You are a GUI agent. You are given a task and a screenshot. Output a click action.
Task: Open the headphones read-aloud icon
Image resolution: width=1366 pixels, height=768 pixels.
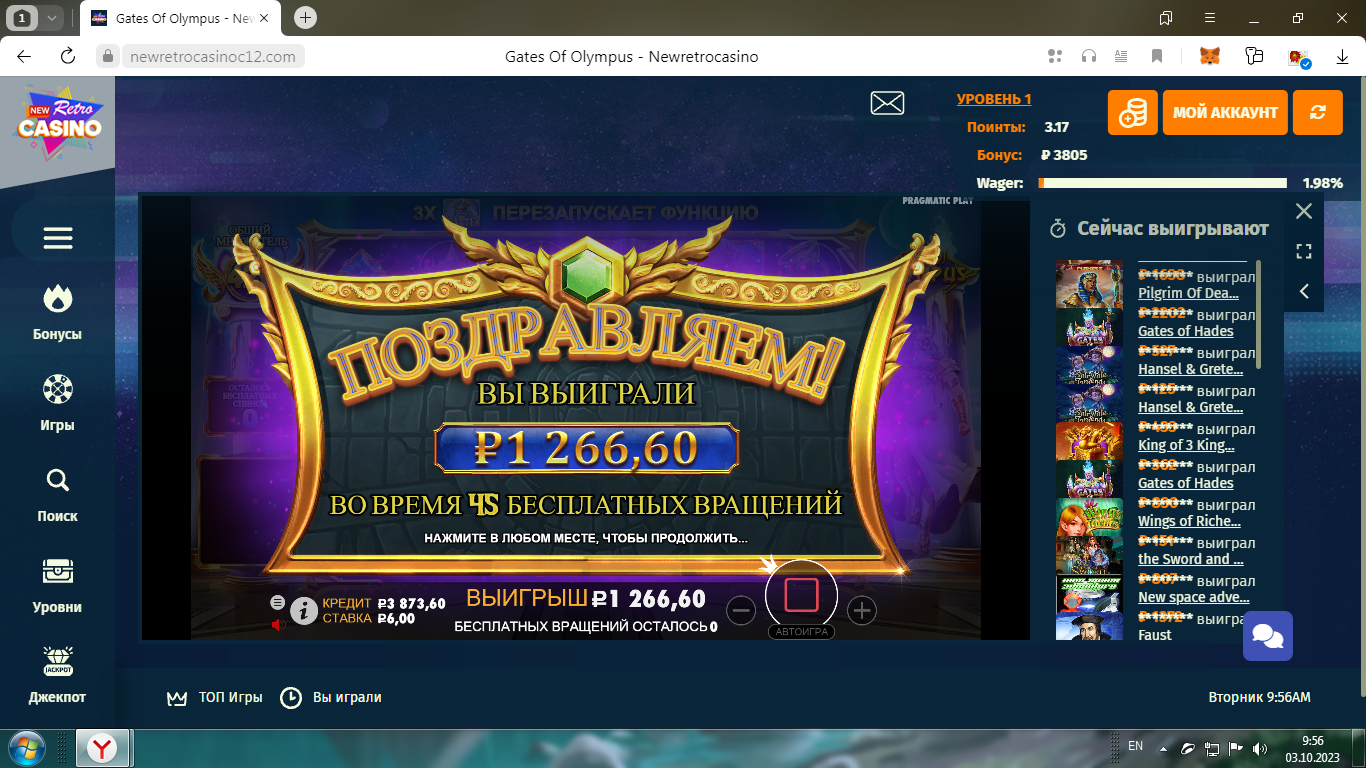(x=1089, y=57)
